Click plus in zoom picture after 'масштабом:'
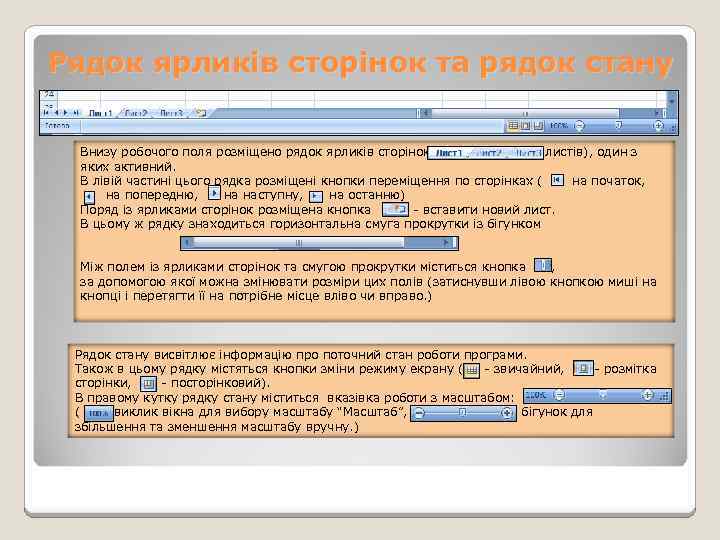 click(x=647, y=395)
